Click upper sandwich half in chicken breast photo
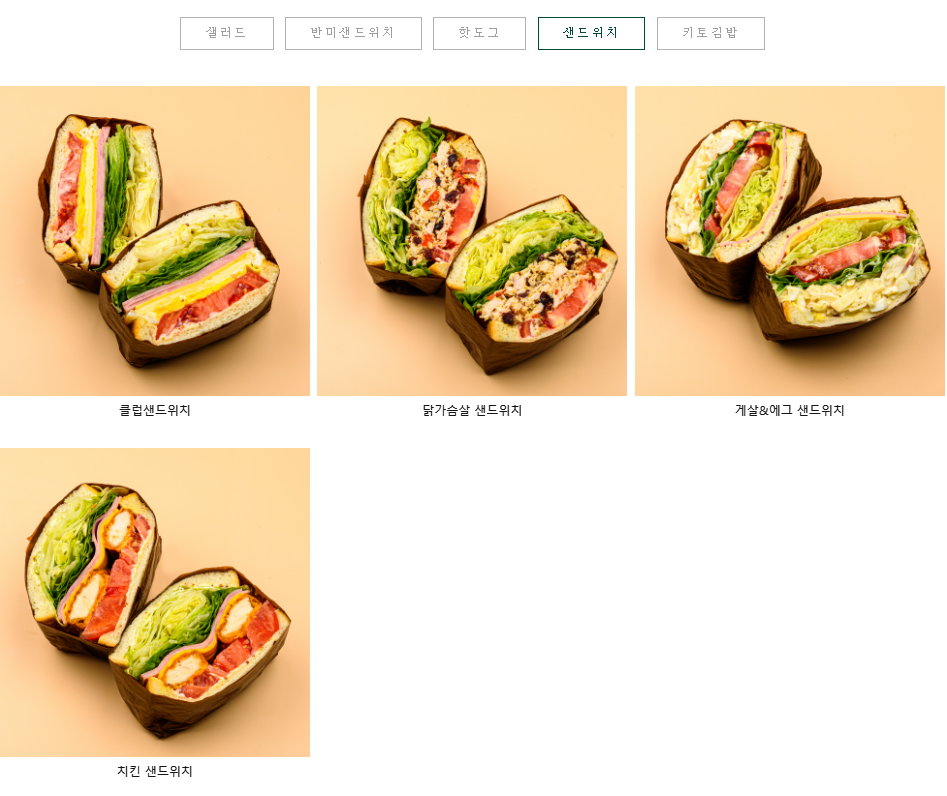947x796 pixels. coord(423,202)
